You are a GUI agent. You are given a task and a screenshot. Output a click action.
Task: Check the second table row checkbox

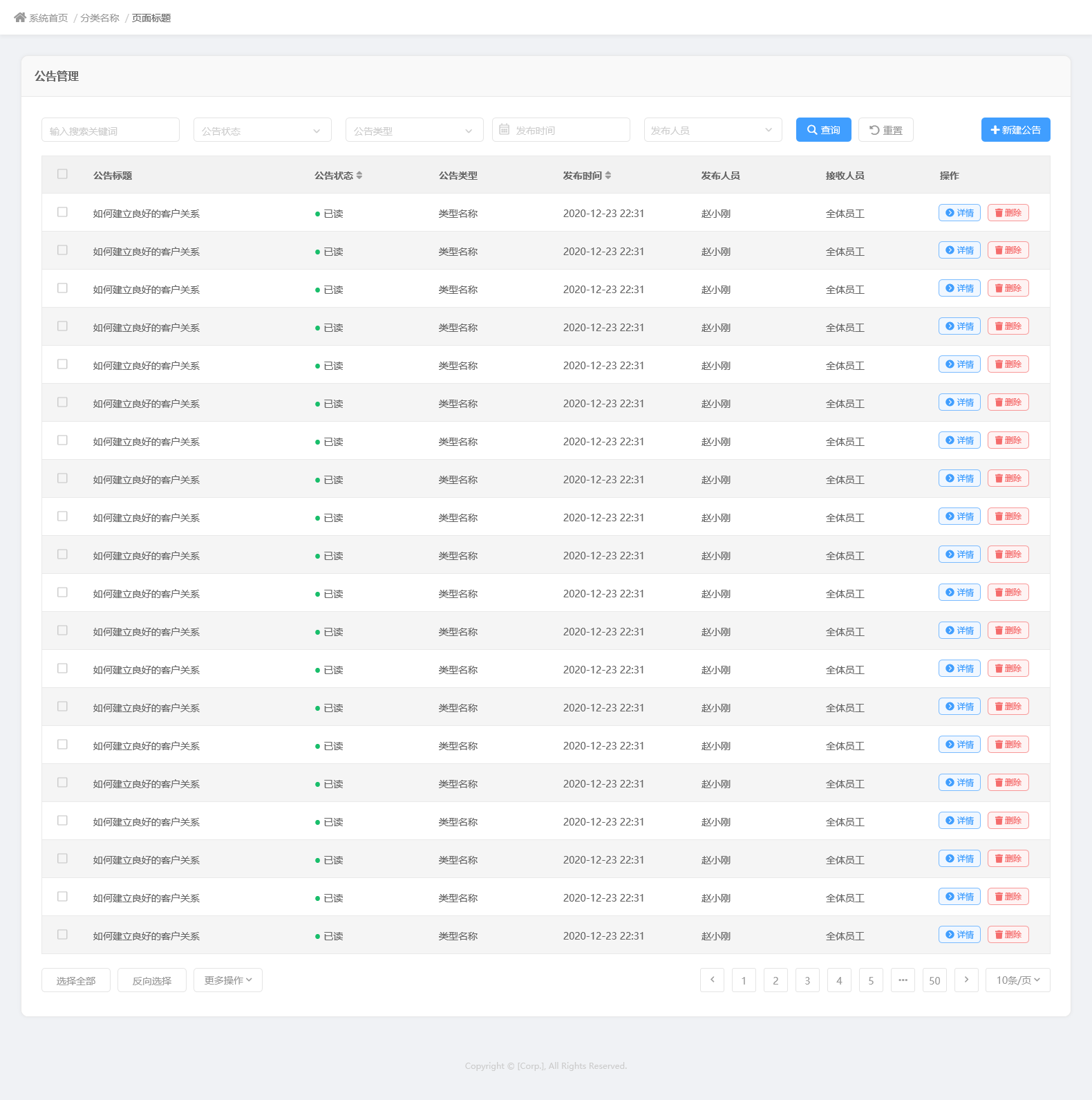[62, 250]
